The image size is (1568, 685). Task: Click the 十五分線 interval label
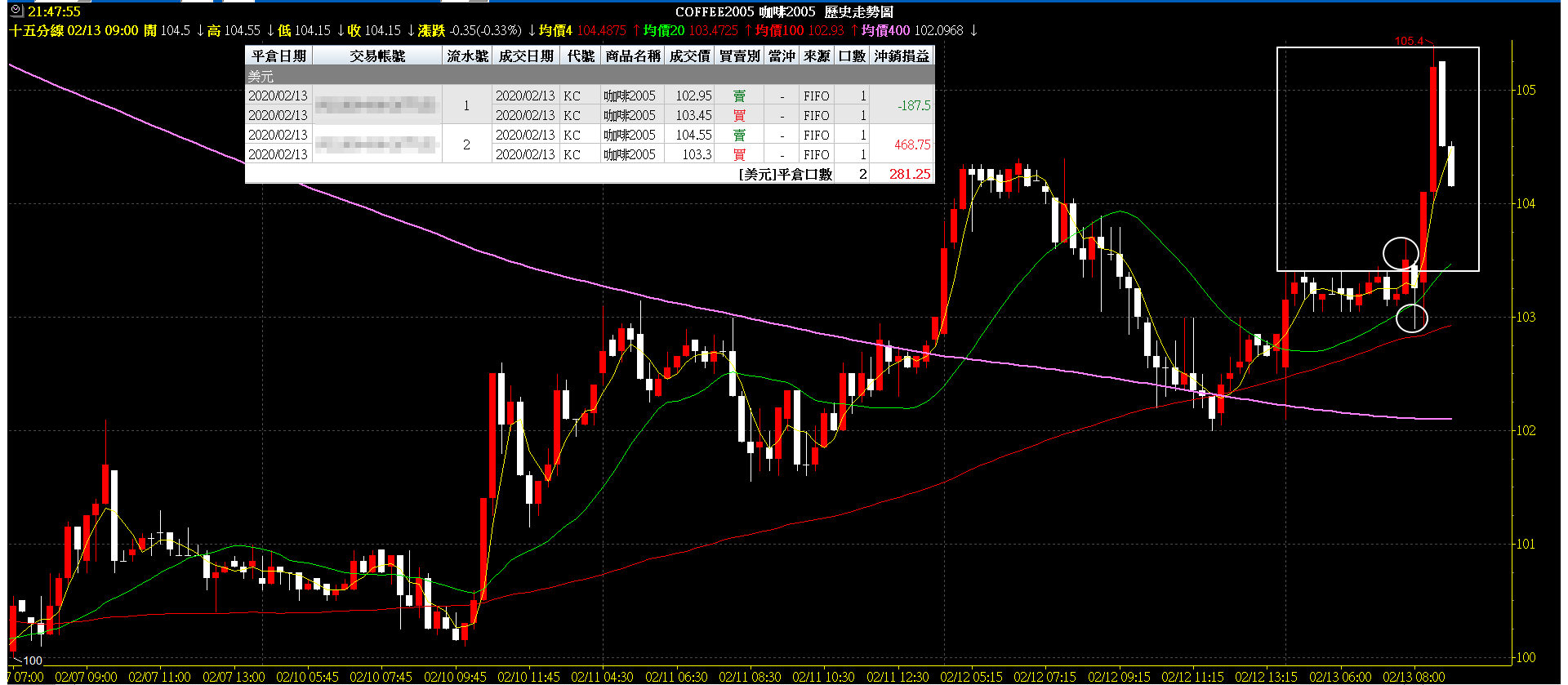[37, 30]
